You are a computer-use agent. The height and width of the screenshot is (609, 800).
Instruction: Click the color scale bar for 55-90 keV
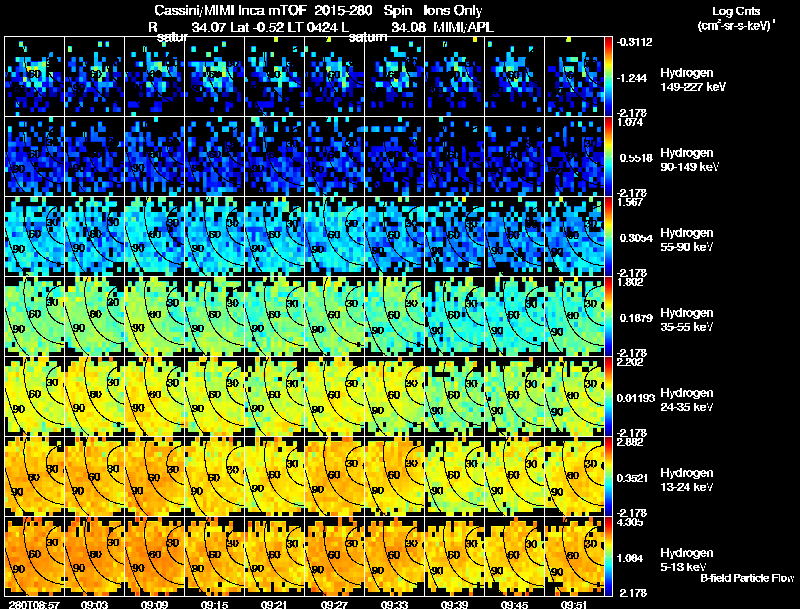[x=608, y=236]
